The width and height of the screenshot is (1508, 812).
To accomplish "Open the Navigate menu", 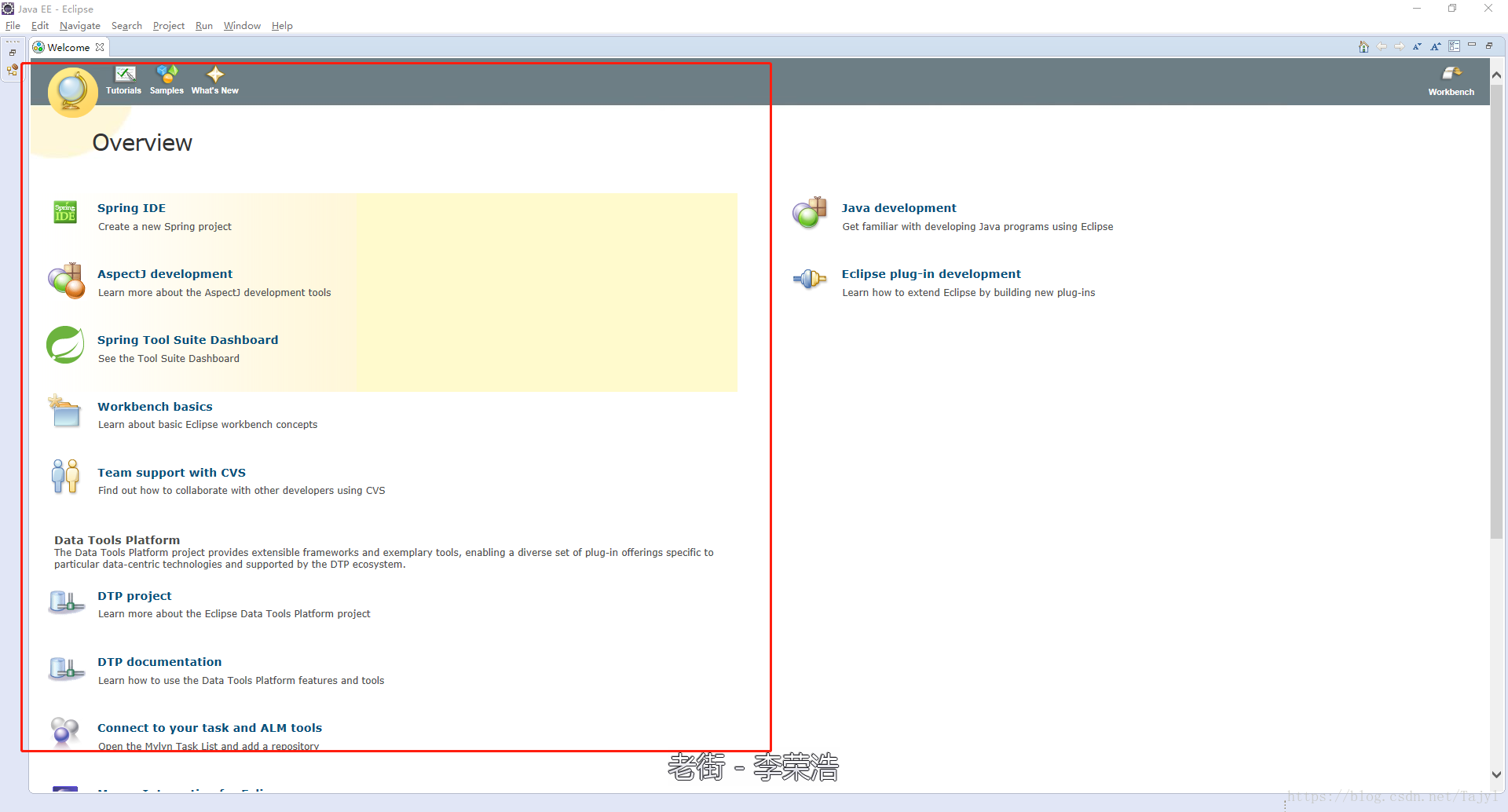I will coord(80,26).
